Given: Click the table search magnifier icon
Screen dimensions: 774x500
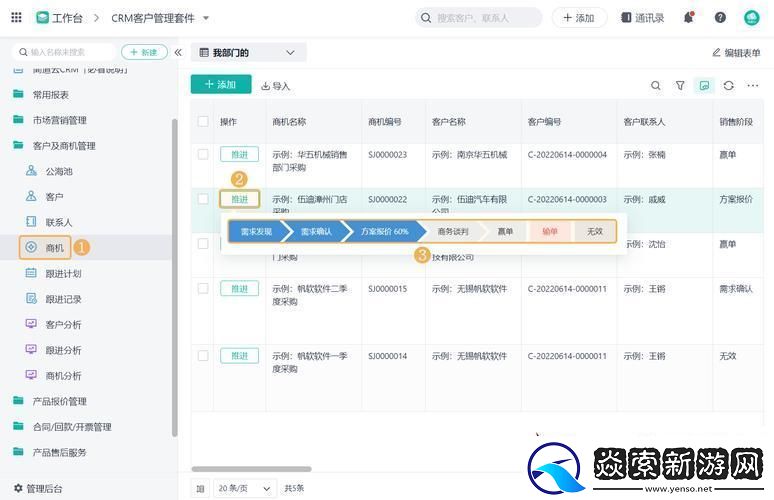Looking at the screenshot, I should 656,85.
